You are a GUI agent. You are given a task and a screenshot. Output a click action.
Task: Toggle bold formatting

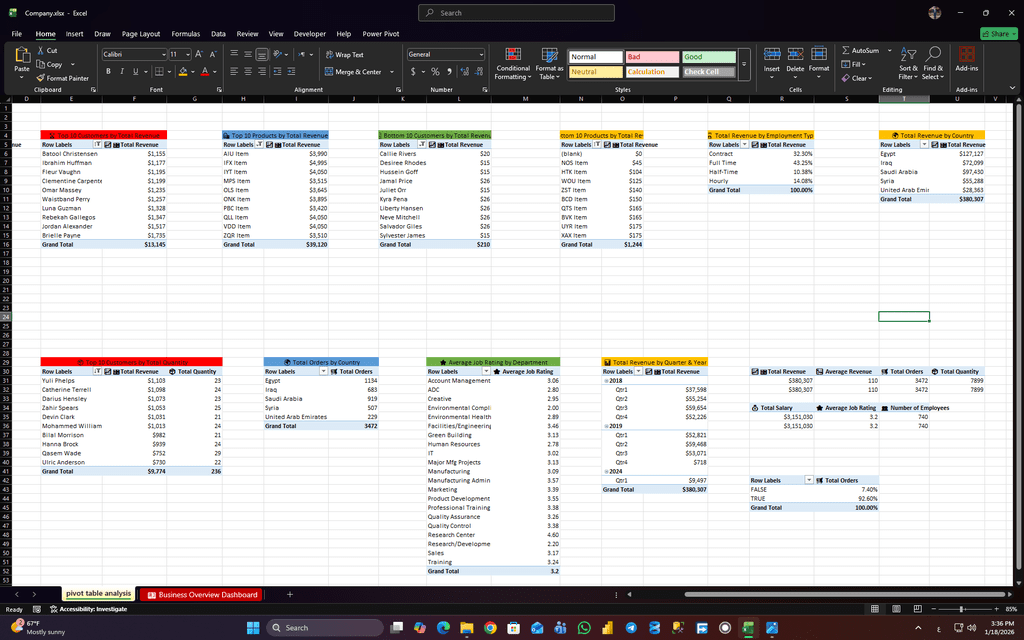[x=108, y=72]
